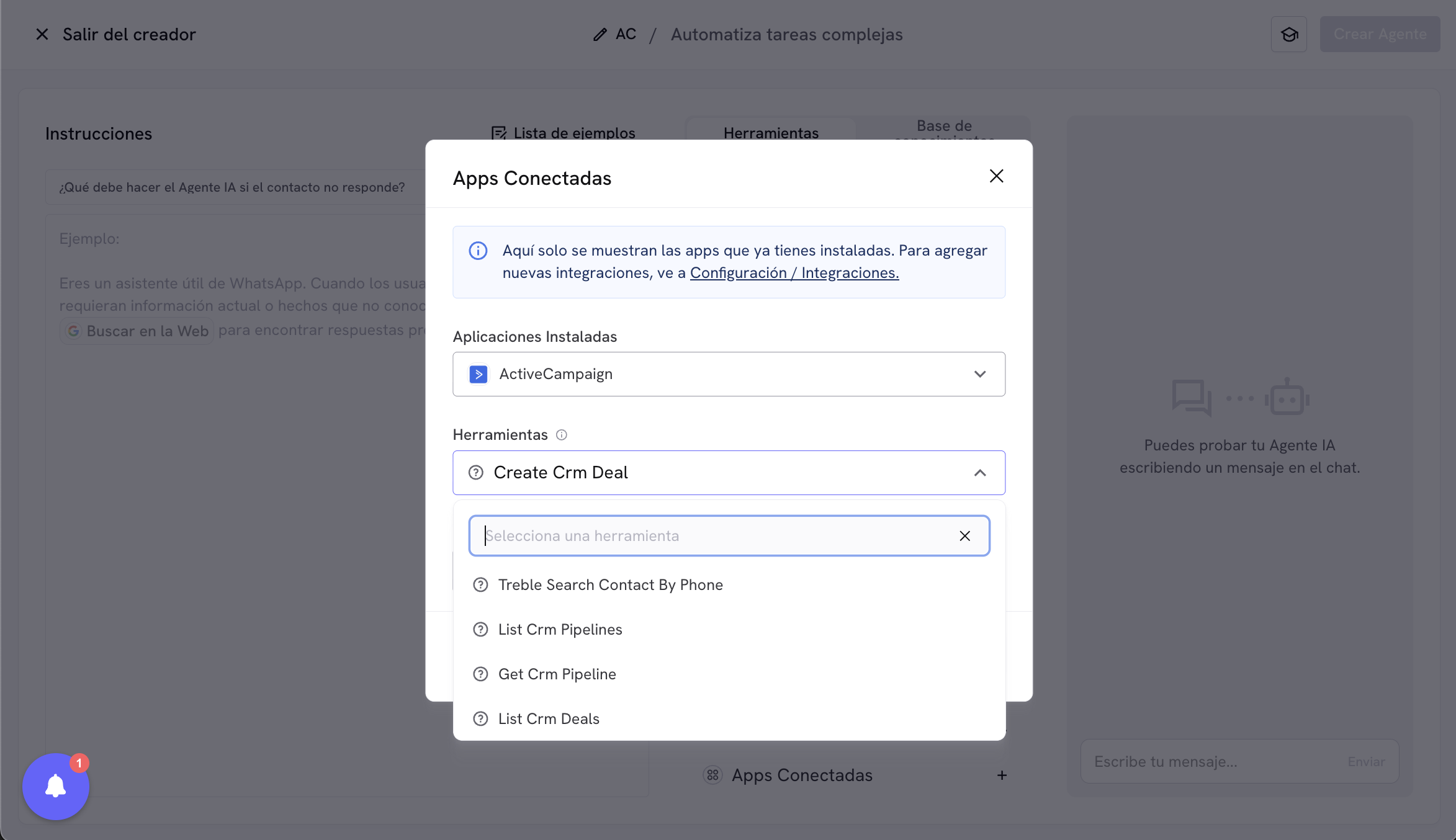Click the Salir del creador X icon
The height and width of the screenshot is (840, 1456).
(x=42, y=34)
